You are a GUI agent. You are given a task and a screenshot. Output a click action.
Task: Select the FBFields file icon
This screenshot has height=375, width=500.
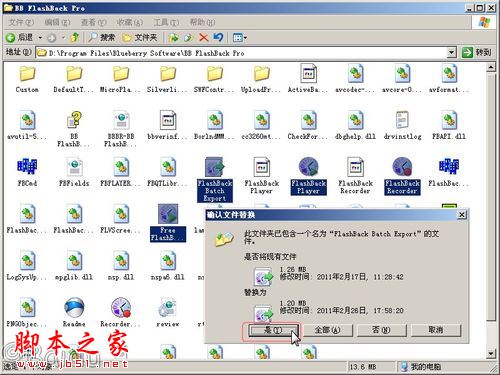point(74,167)
